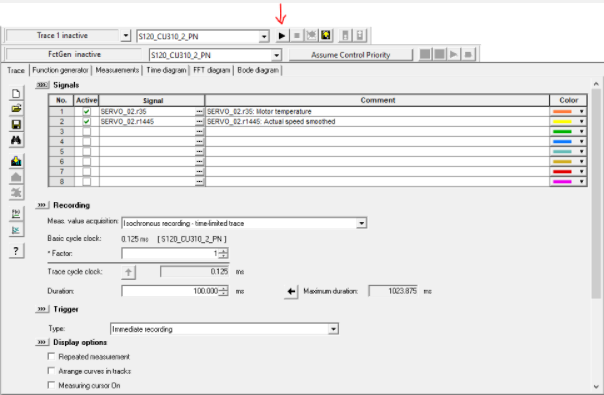Collapse the Display options section expander

coord(42,342)
